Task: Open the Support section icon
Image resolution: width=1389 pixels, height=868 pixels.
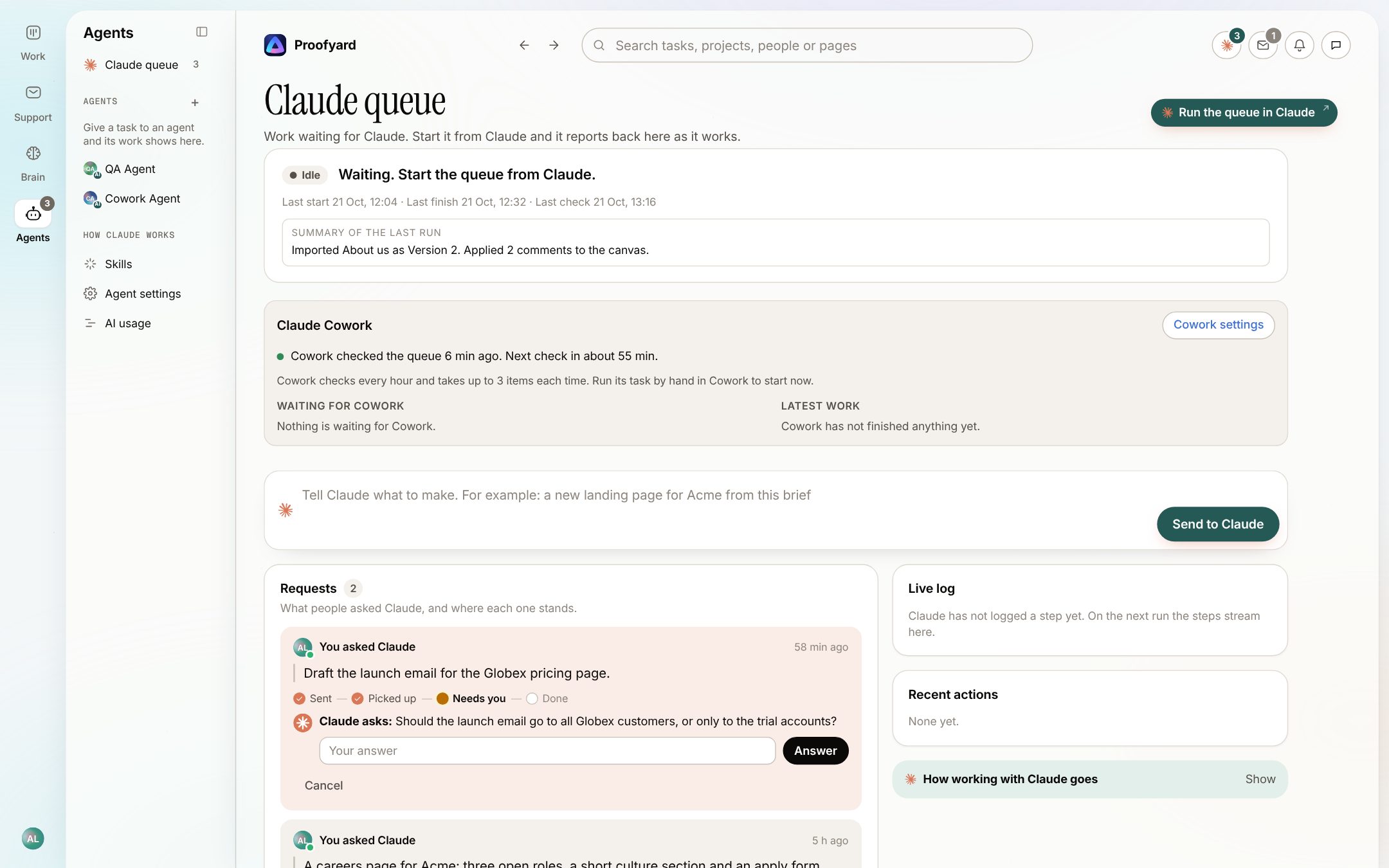Action: tap(33, 93)
